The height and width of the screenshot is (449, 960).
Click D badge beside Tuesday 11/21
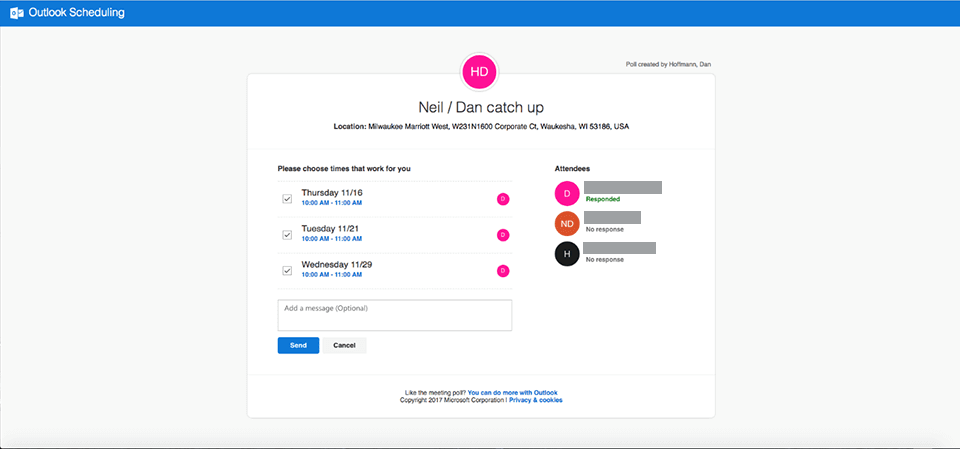pyautogui.click(x=503, y=235)
